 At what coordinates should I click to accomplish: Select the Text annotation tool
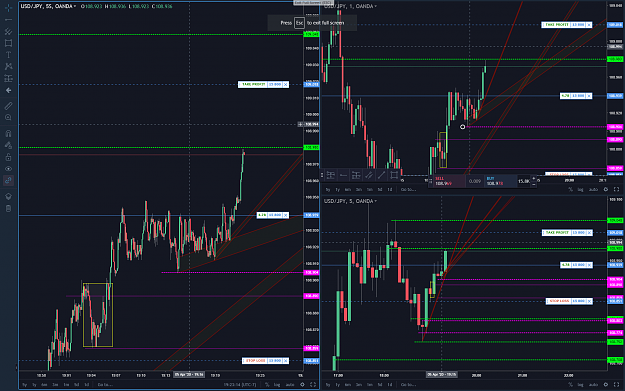[x=8, y=55]
